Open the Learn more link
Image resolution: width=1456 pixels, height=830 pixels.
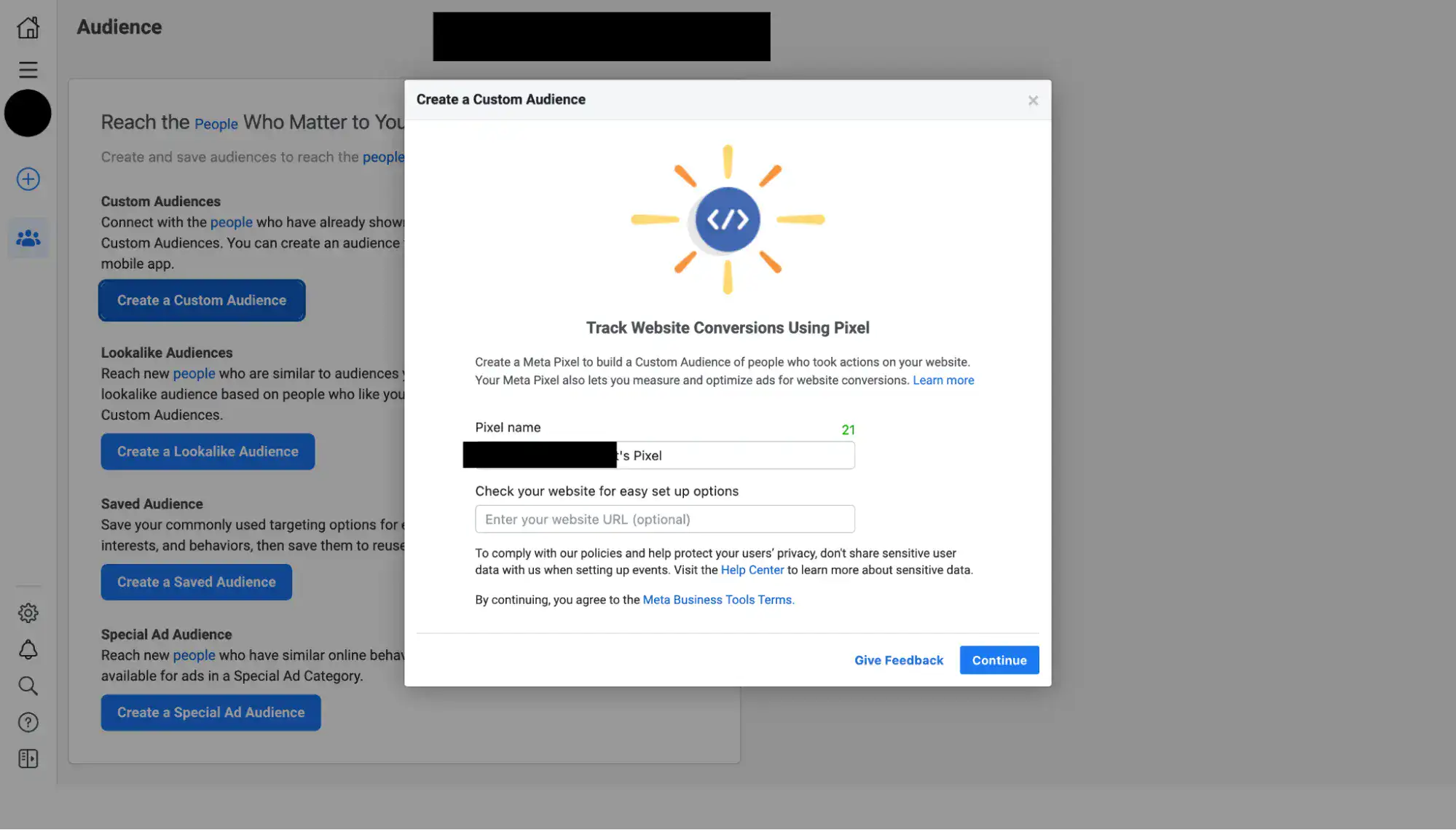pyautogui.click(x=943, y=380)
